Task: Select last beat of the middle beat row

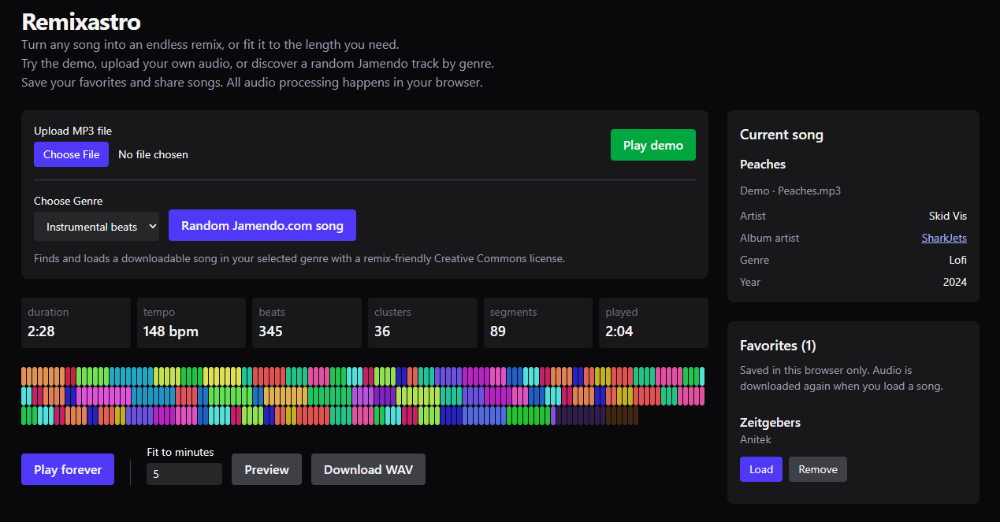Action: click(702, 396)
